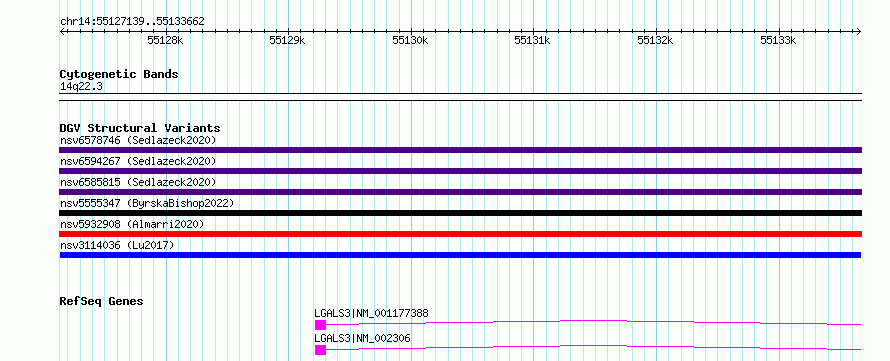Click the purple bar under nsv6594267

tap(460, 171)
